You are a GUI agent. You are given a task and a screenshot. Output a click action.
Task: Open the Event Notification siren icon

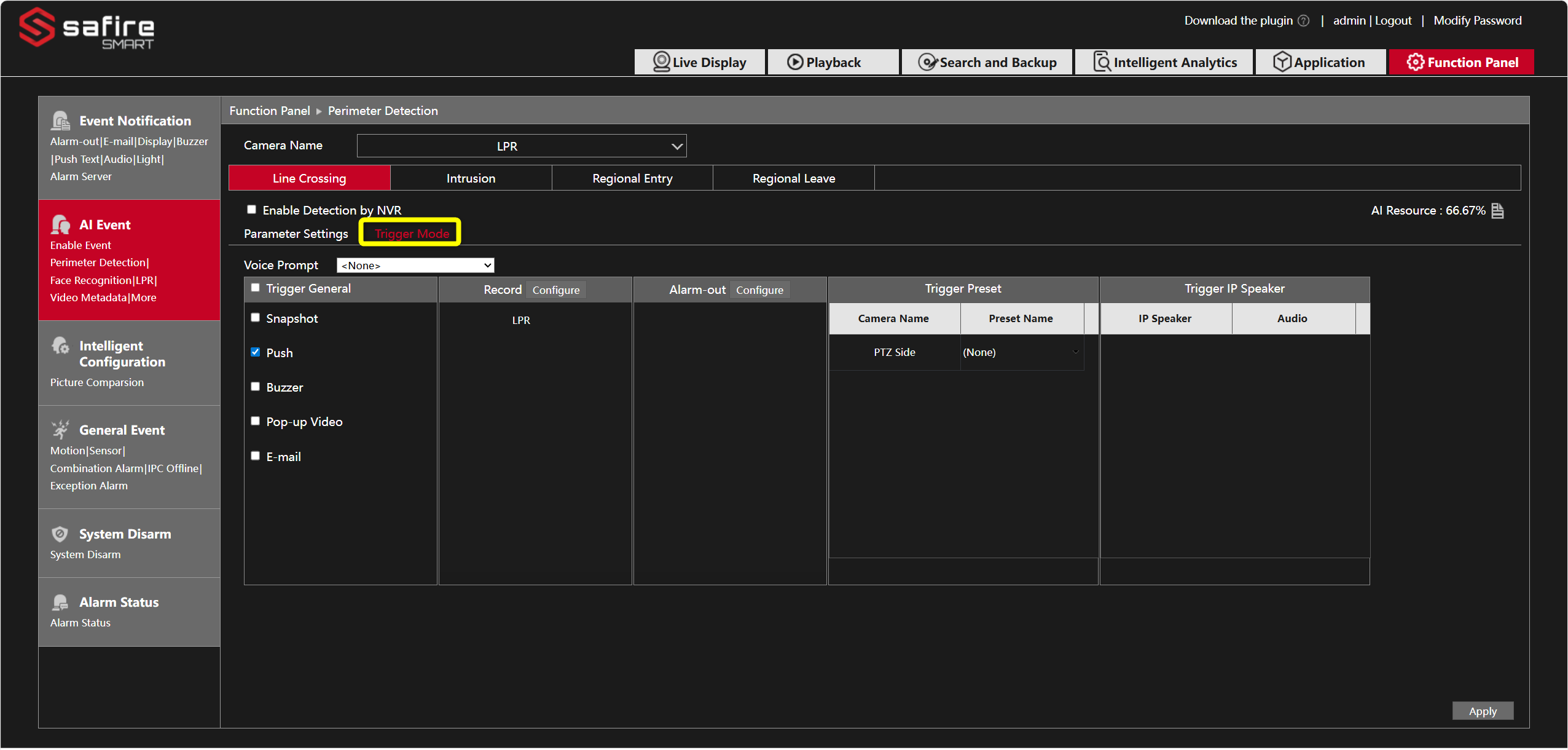[x=60, y=120]
